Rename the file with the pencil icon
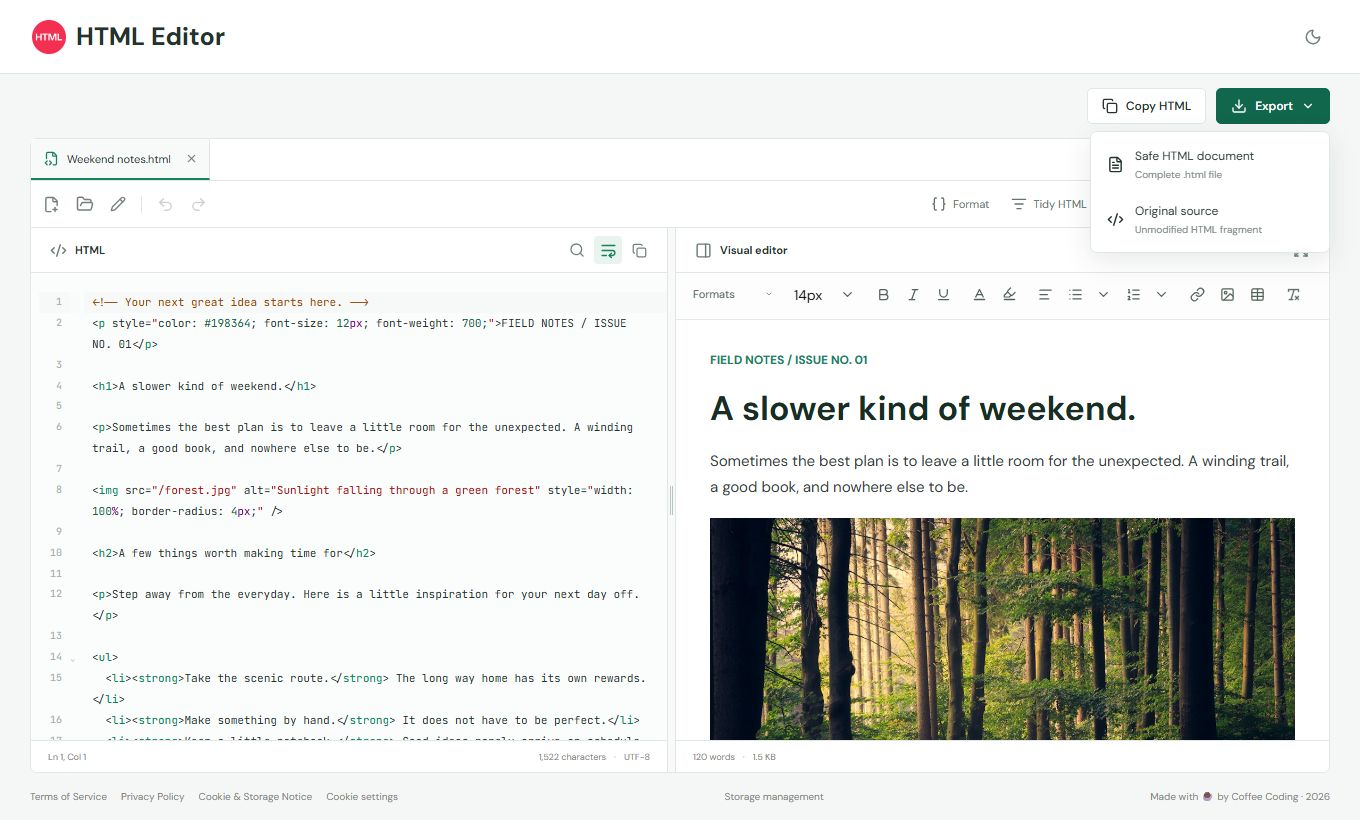This screenshot has width=1360, height=820. click(118, 204)
